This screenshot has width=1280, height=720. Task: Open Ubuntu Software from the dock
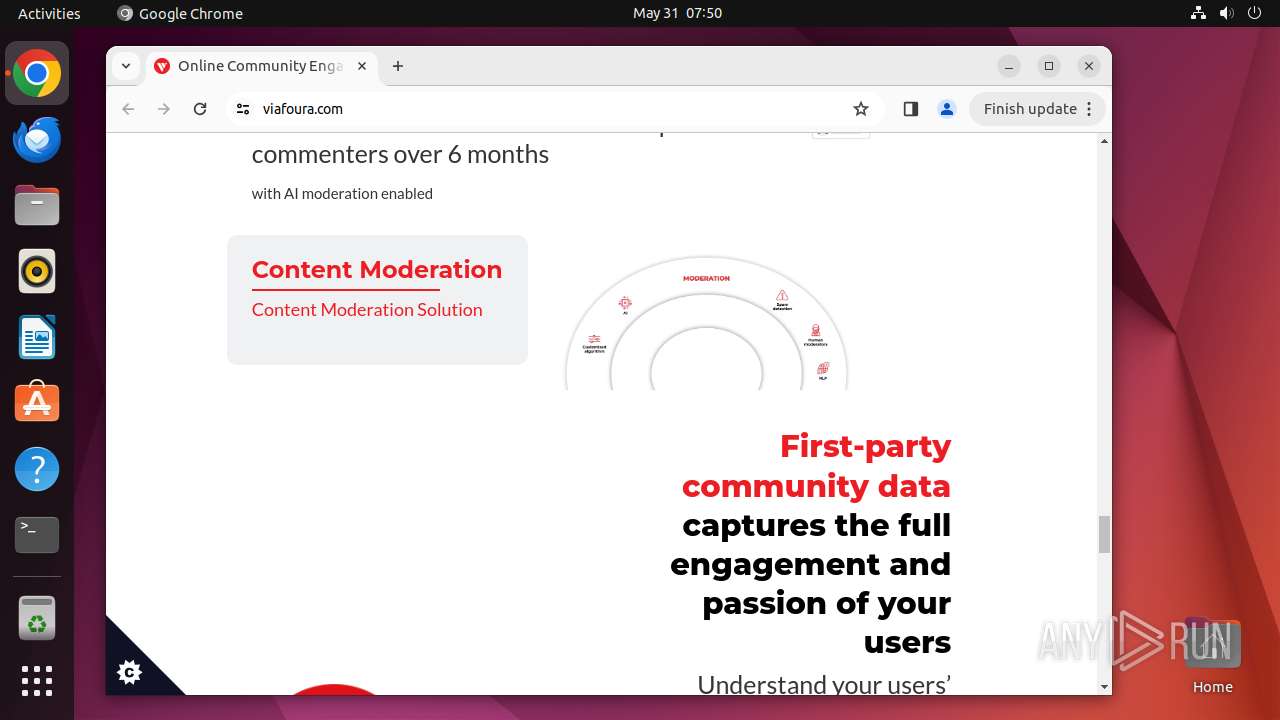click(x=37, y=403)
